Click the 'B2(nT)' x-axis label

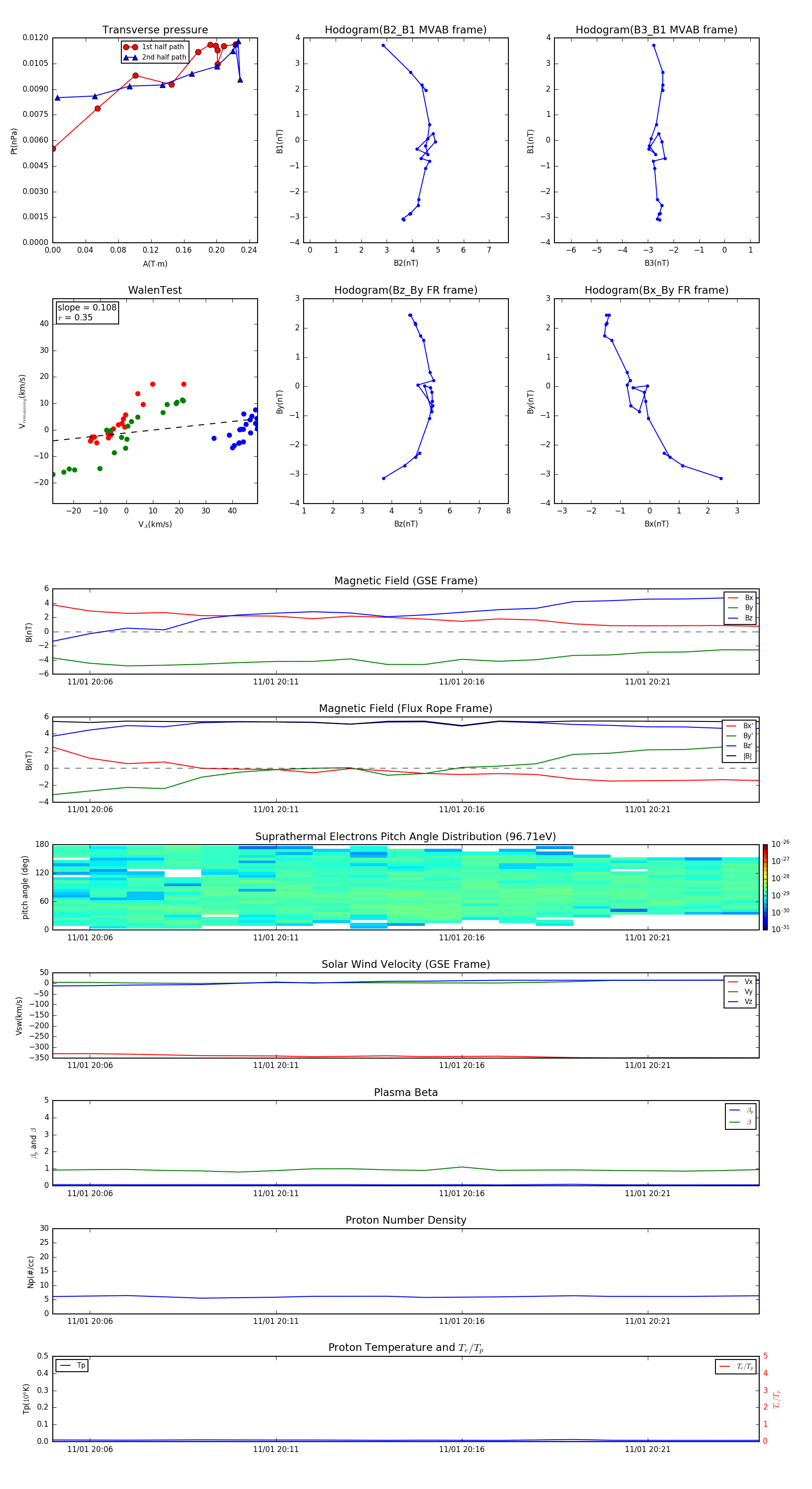click(x=406, y=263)
